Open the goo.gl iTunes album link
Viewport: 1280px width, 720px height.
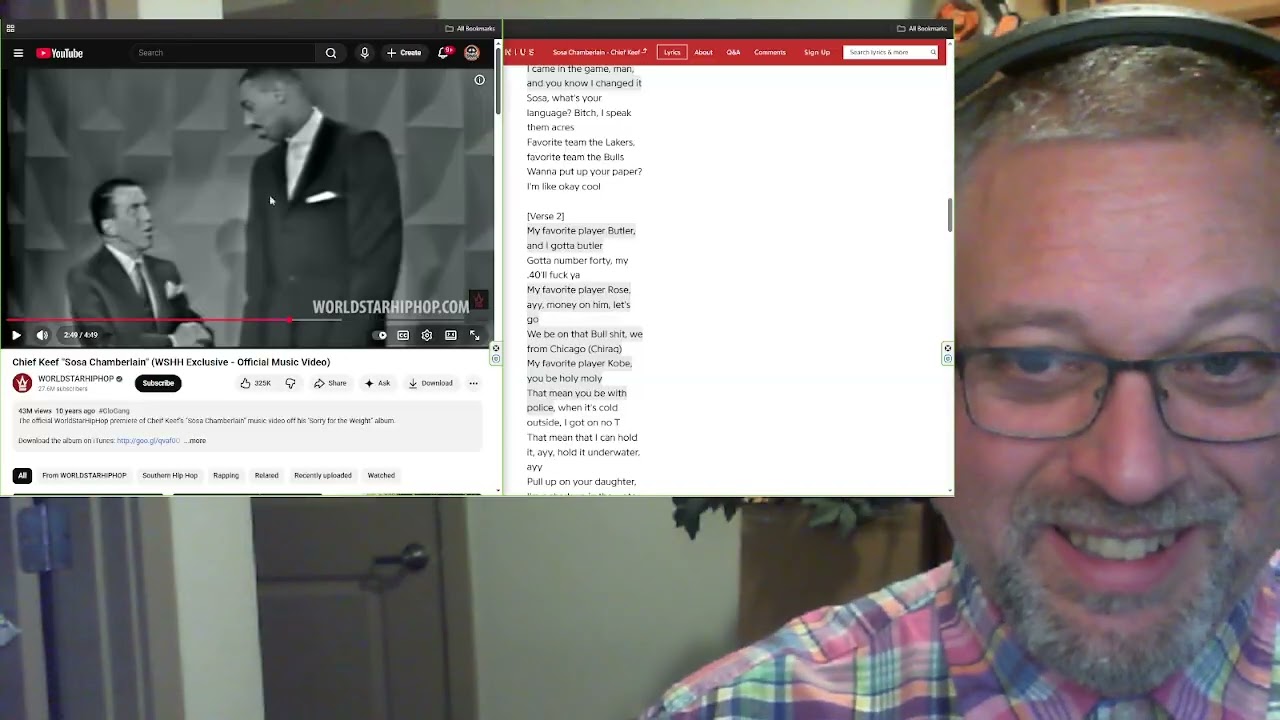pyautogui.click(x=148, y=441)
